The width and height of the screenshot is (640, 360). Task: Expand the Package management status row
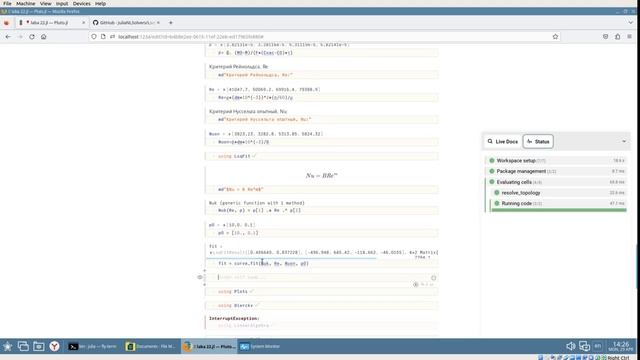558,171
